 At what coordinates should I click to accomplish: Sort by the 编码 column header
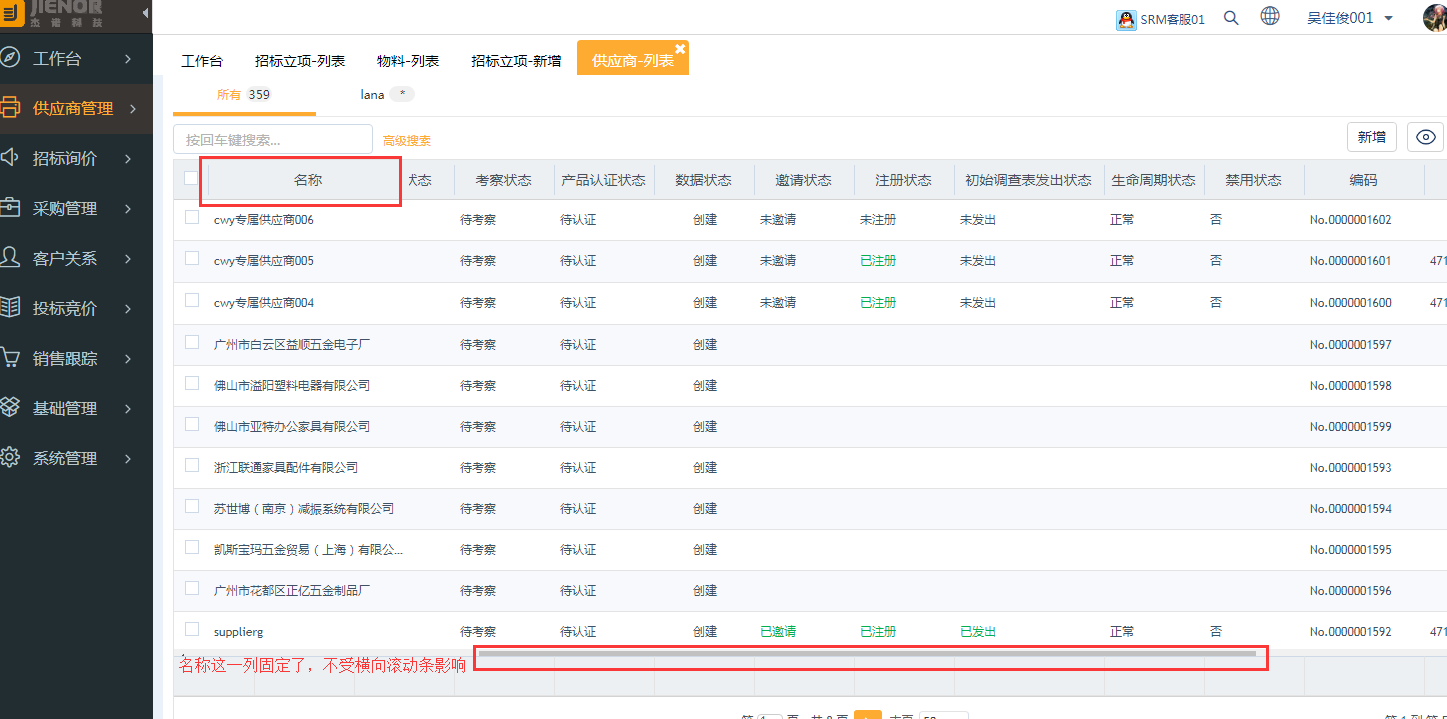1364,180
